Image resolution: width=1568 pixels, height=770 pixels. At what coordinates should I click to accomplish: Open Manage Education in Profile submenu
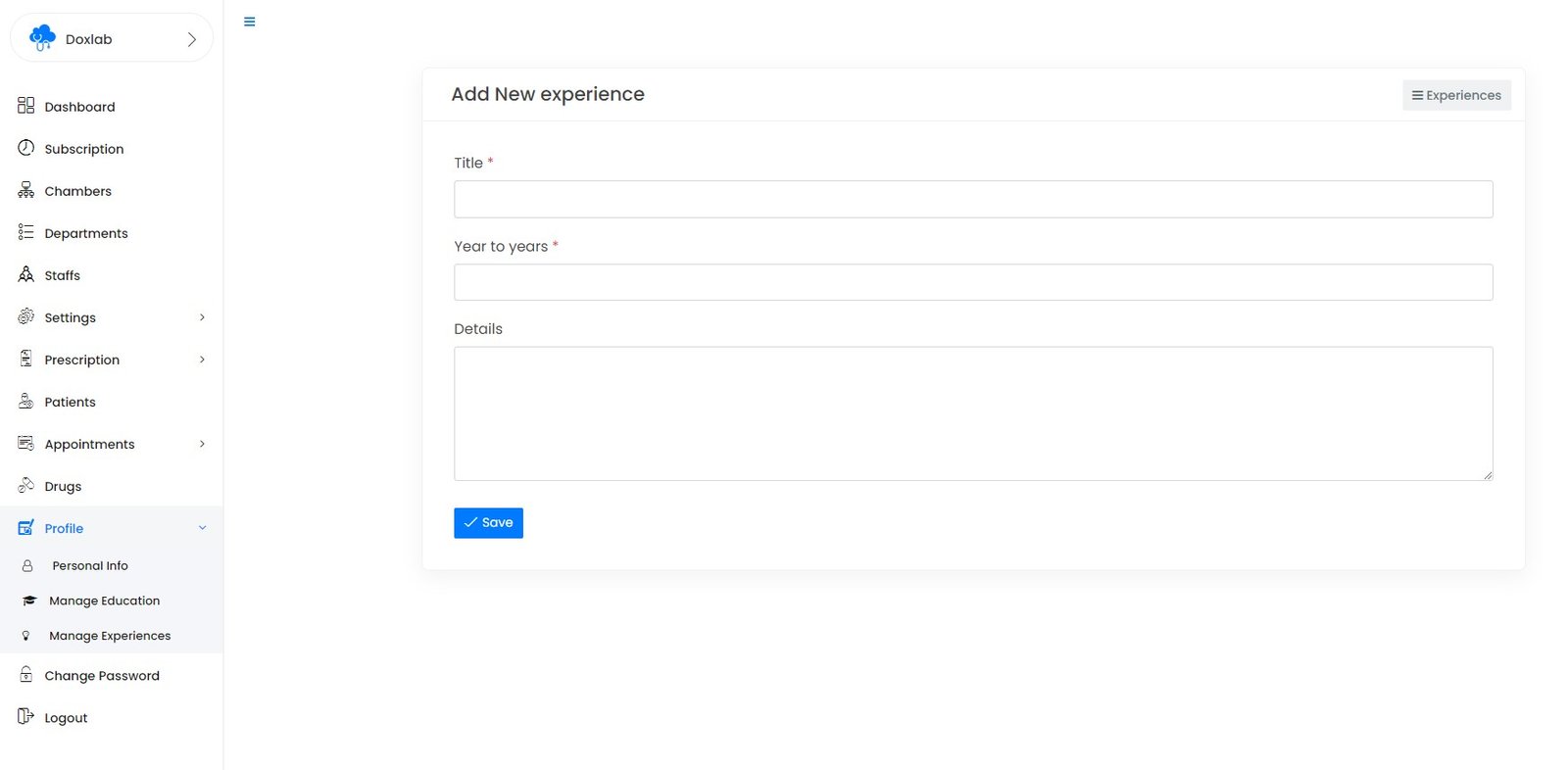point(104,601)
